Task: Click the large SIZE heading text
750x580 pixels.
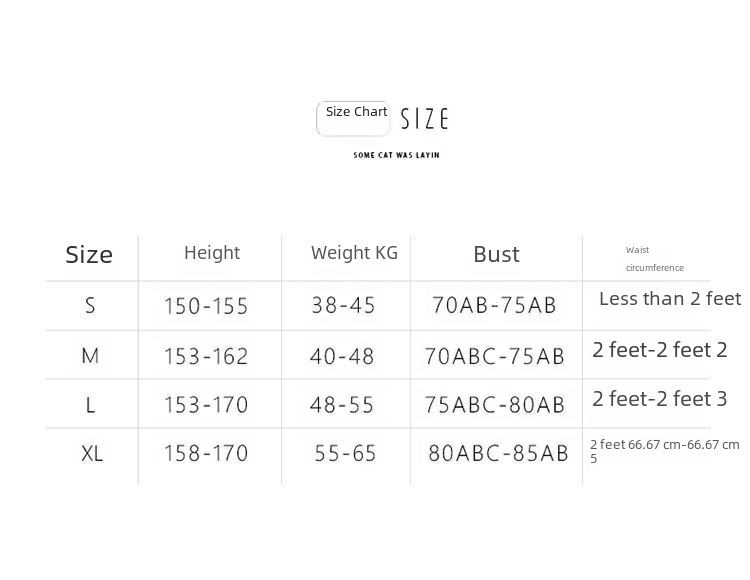Action: 424,120
